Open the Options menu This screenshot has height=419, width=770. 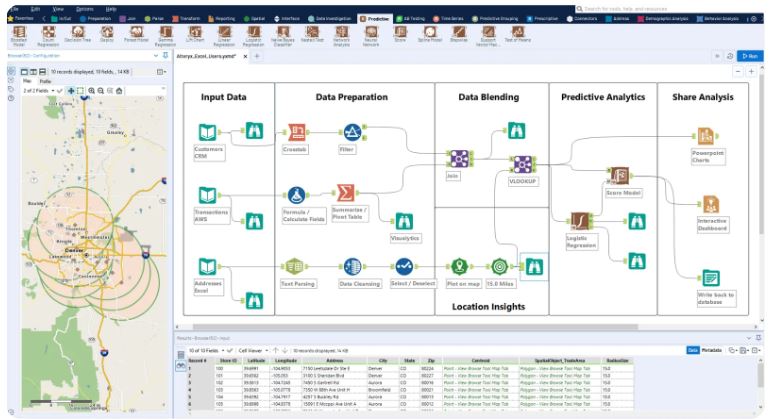coord(84,9)
